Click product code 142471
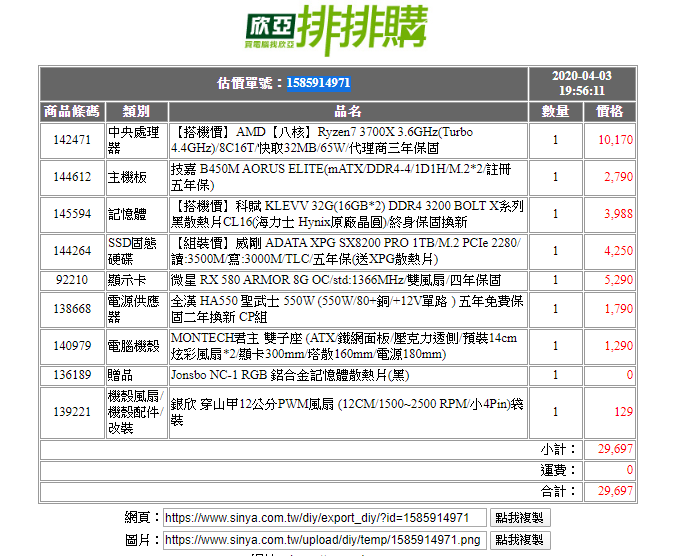691x556 pixels. (x=72, y=140)
